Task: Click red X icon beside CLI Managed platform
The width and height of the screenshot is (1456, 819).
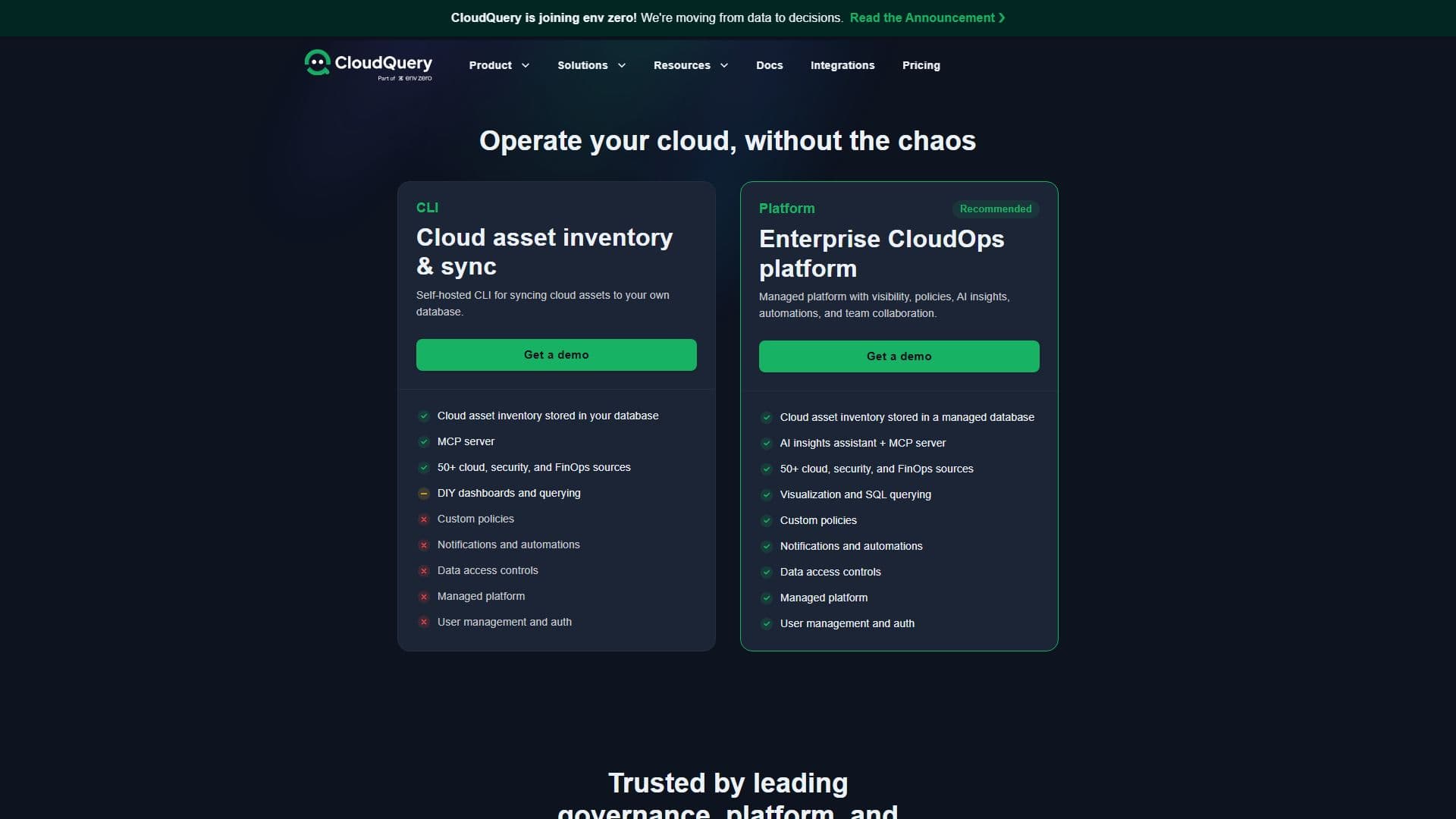Action: [x=424, y=597]
